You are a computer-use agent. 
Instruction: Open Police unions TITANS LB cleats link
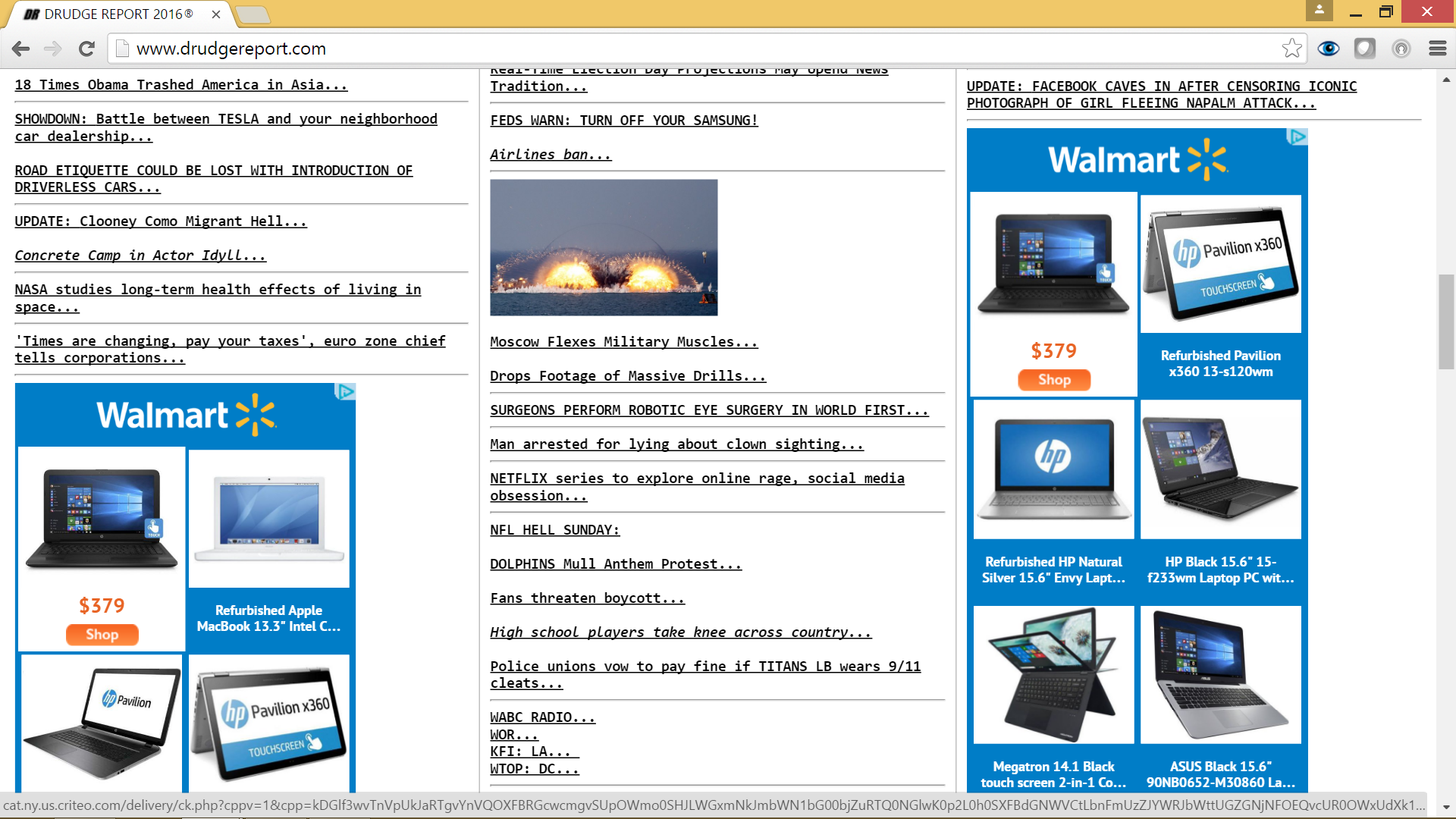click(705, 675)
